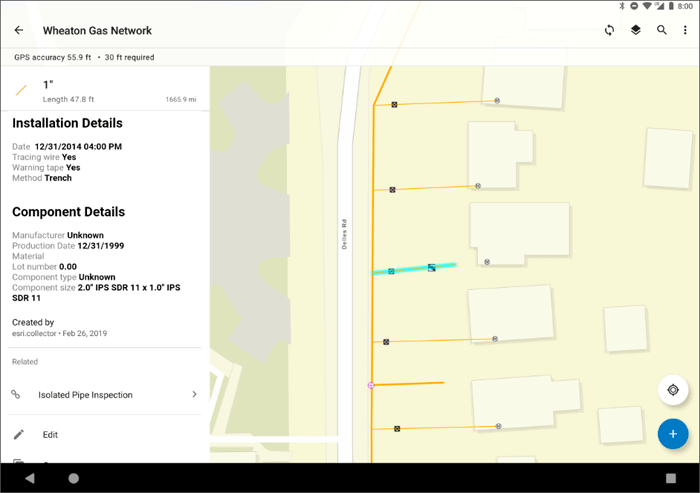Tap the '1665.9 mi' distance text

pos(181,99)
